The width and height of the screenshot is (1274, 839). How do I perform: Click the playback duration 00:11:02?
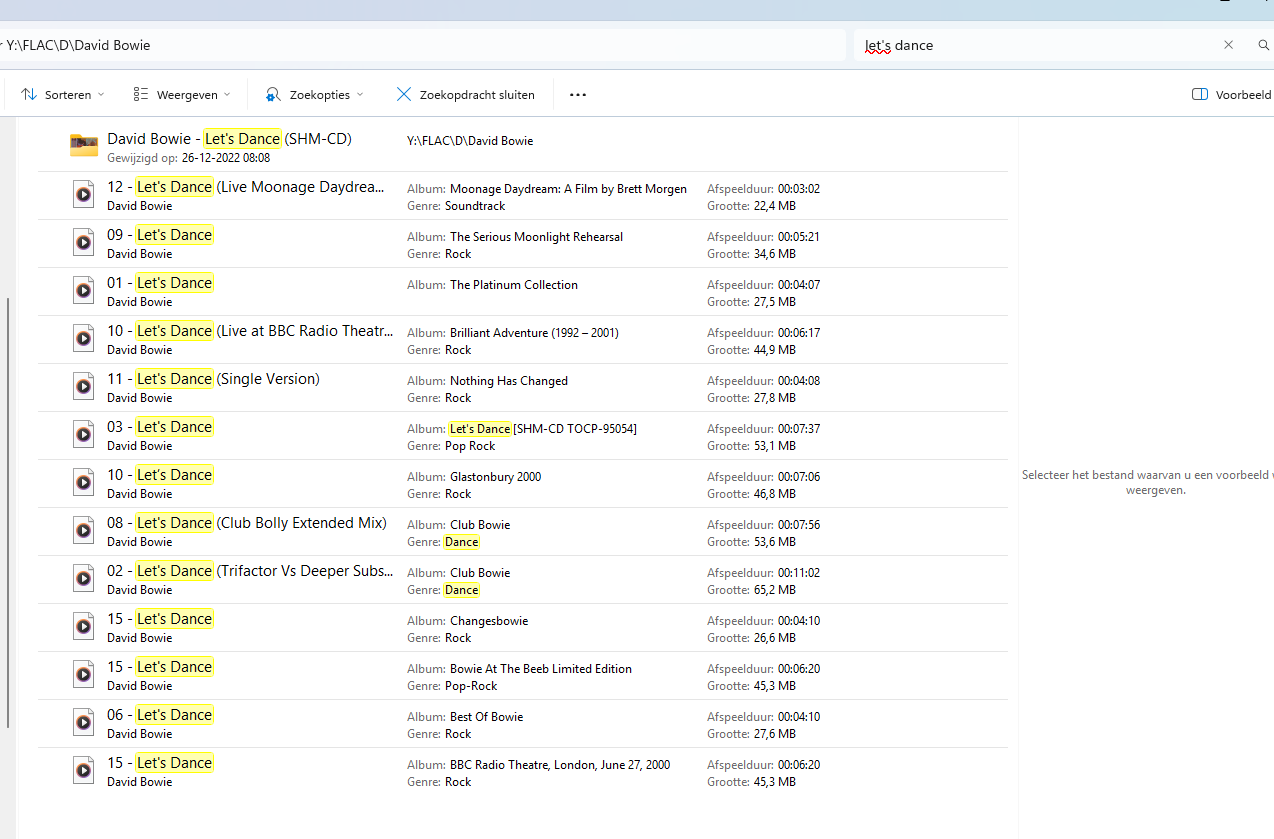(799, 573)
